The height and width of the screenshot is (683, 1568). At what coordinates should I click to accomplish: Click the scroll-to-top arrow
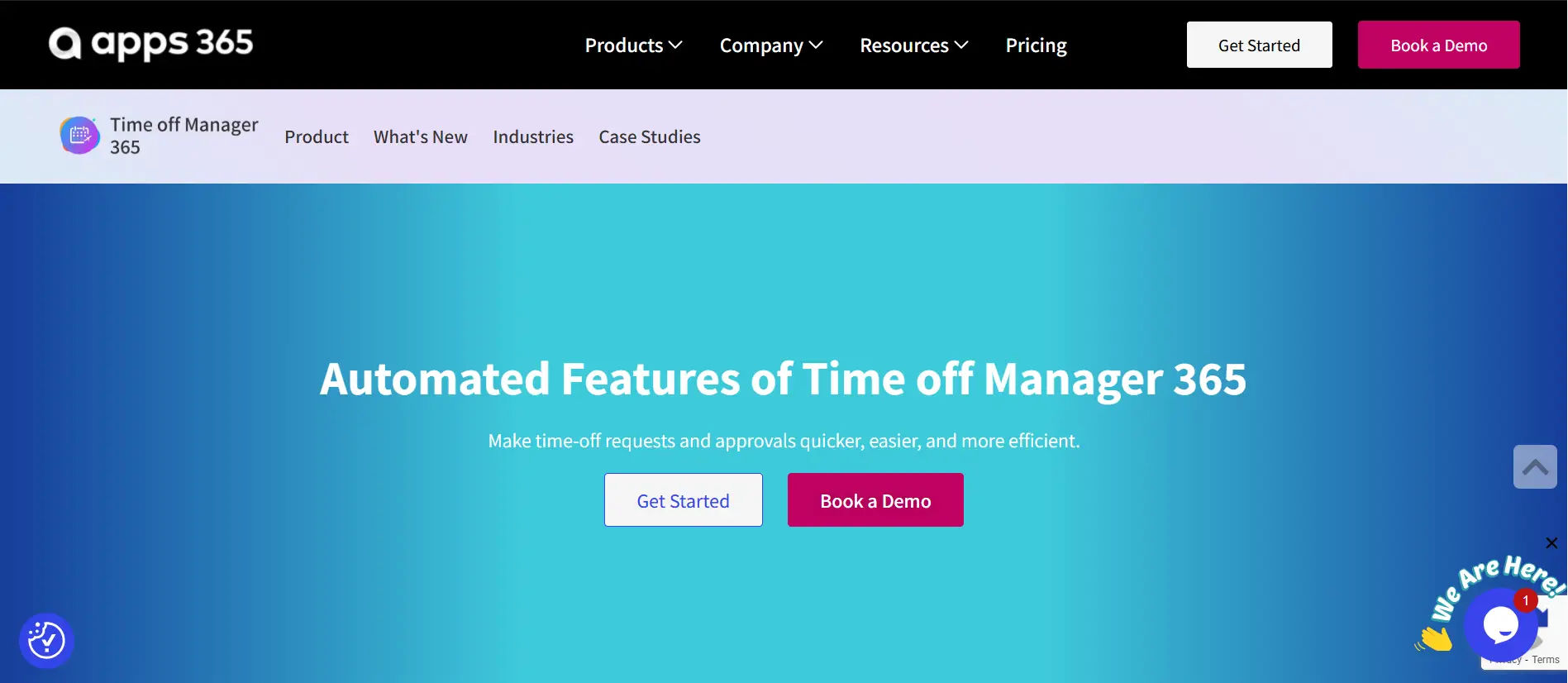click(x=1536, y=466)
